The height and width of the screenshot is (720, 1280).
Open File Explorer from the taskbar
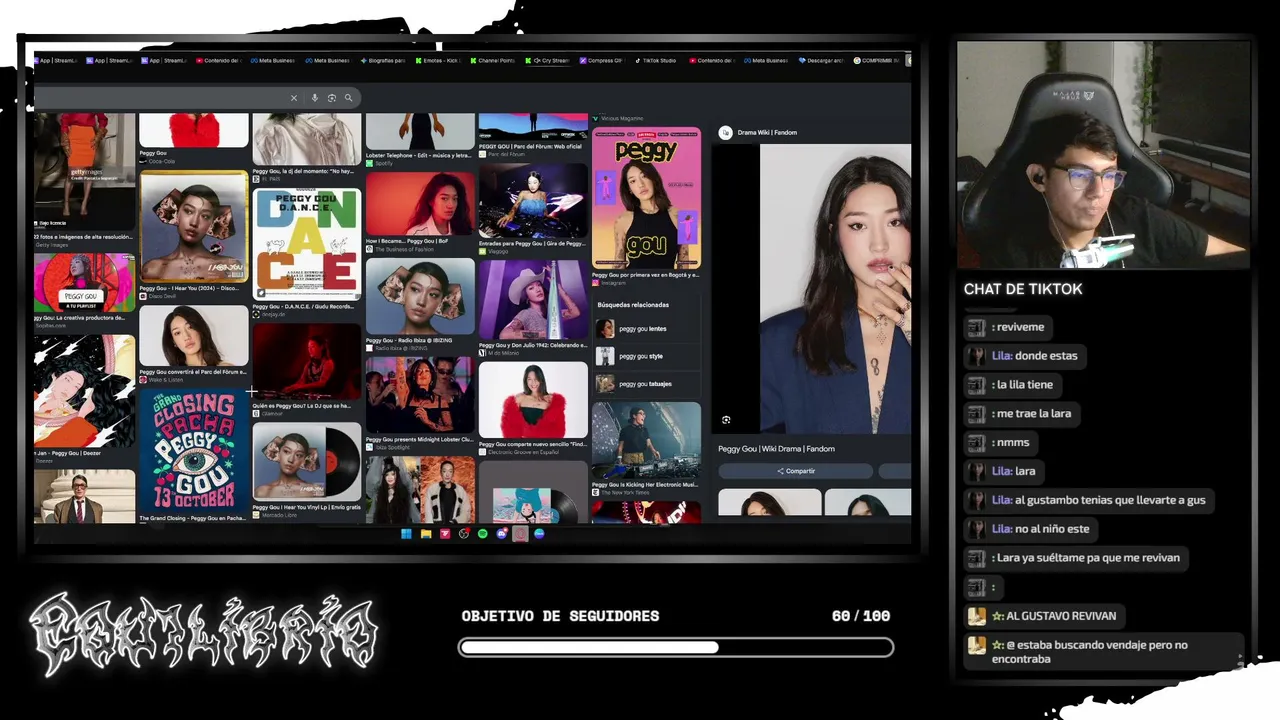pos(425,534)
